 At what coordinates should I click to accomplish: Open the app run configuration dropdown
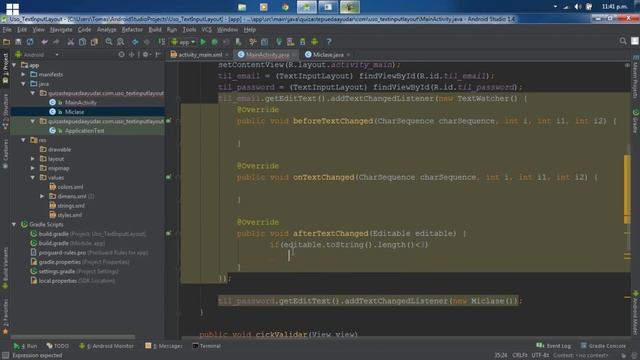click(183, 42)
